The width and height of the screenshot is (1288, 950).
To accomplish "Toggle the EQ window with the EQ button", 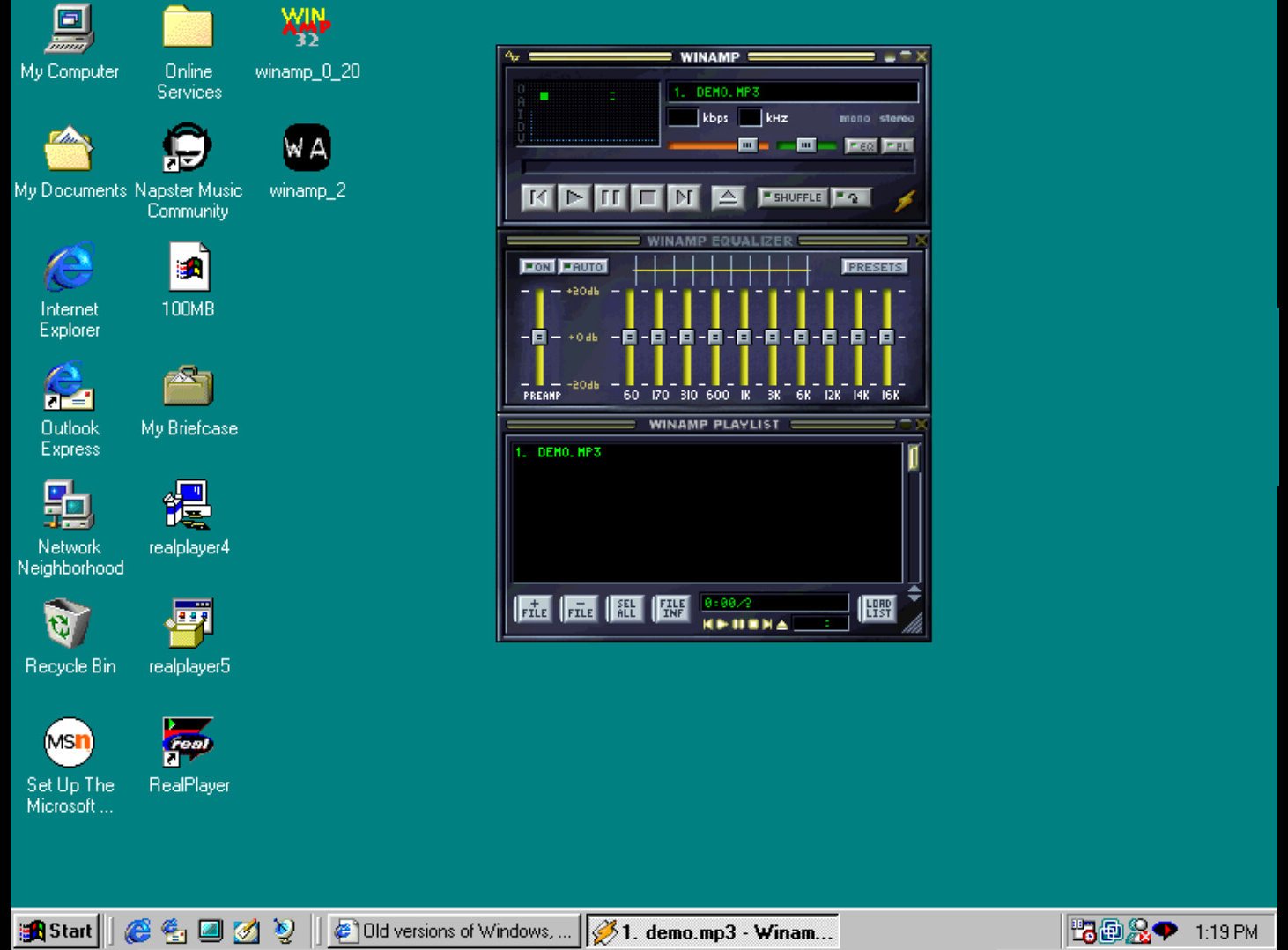I will (862, 145).
